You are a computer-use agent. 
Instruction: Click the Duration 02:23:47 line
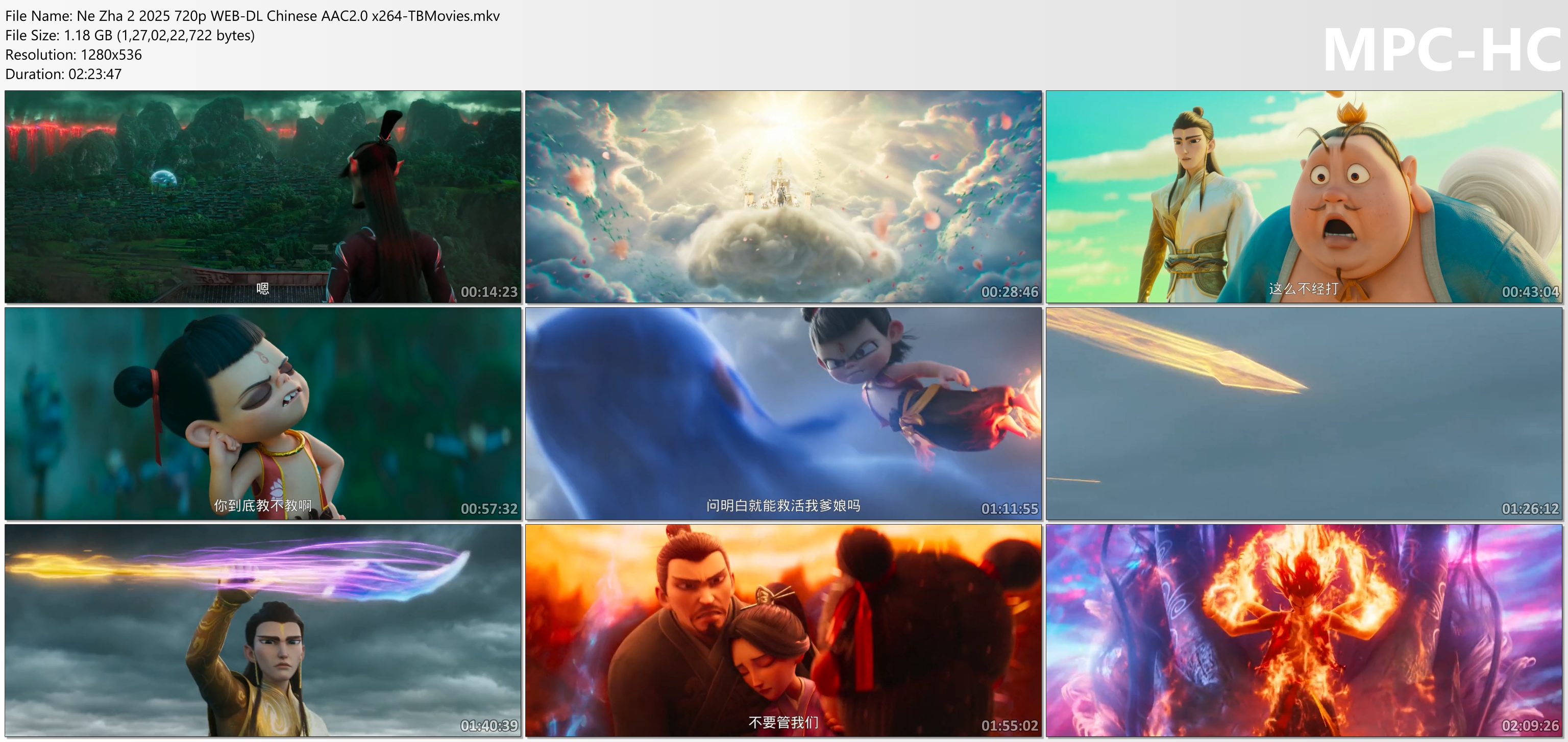click(x=63, y=75)
